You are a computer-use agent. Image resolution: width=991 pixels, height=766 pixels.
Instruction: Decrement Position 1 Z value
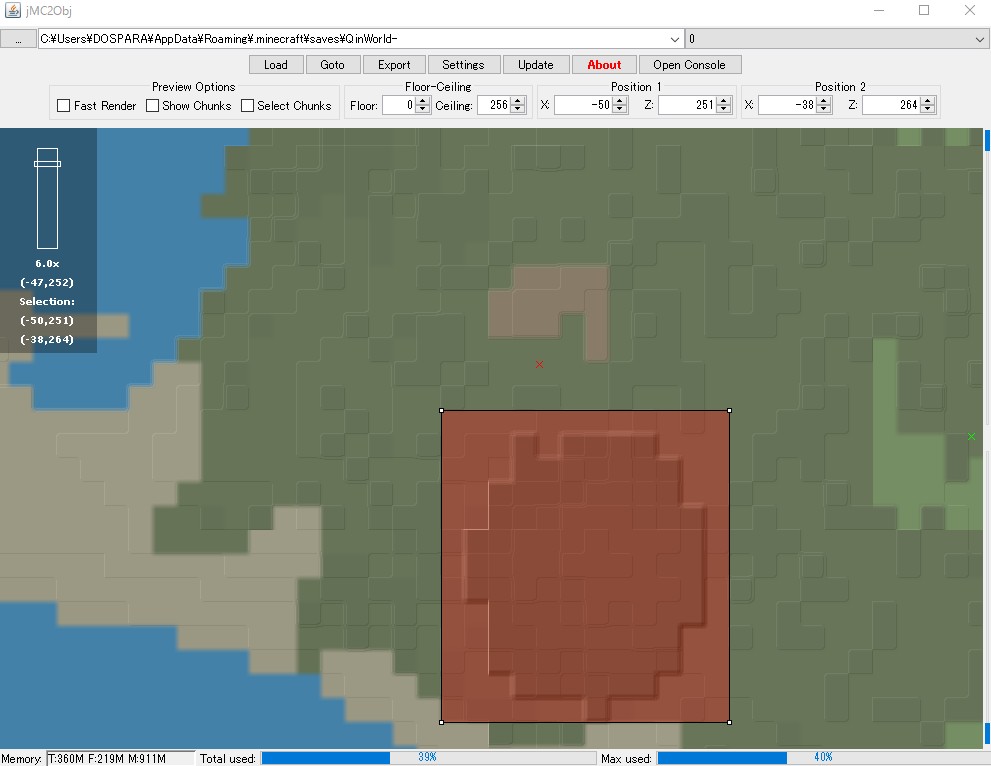(x=724, y=109)
